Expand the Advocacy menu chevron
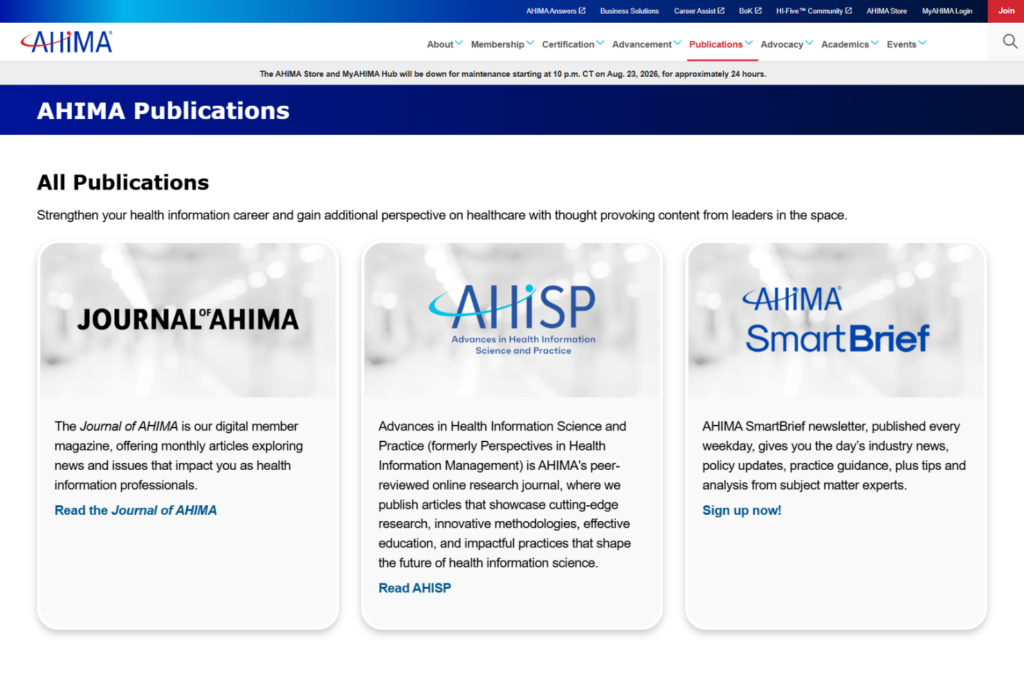The width and height of the screenshot is (1024, 683). click(x=809, y=43)
